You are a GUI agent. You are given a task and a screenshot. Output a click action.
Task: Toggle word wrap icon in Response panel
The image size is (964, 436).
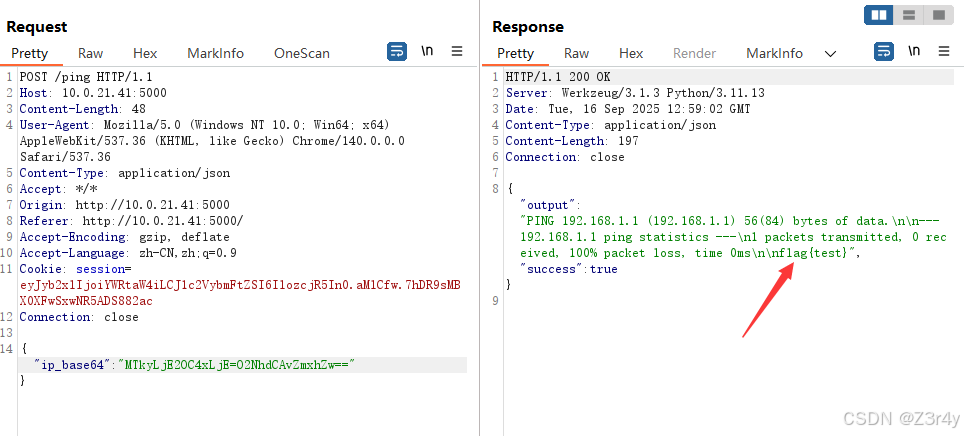coord(884,52)
